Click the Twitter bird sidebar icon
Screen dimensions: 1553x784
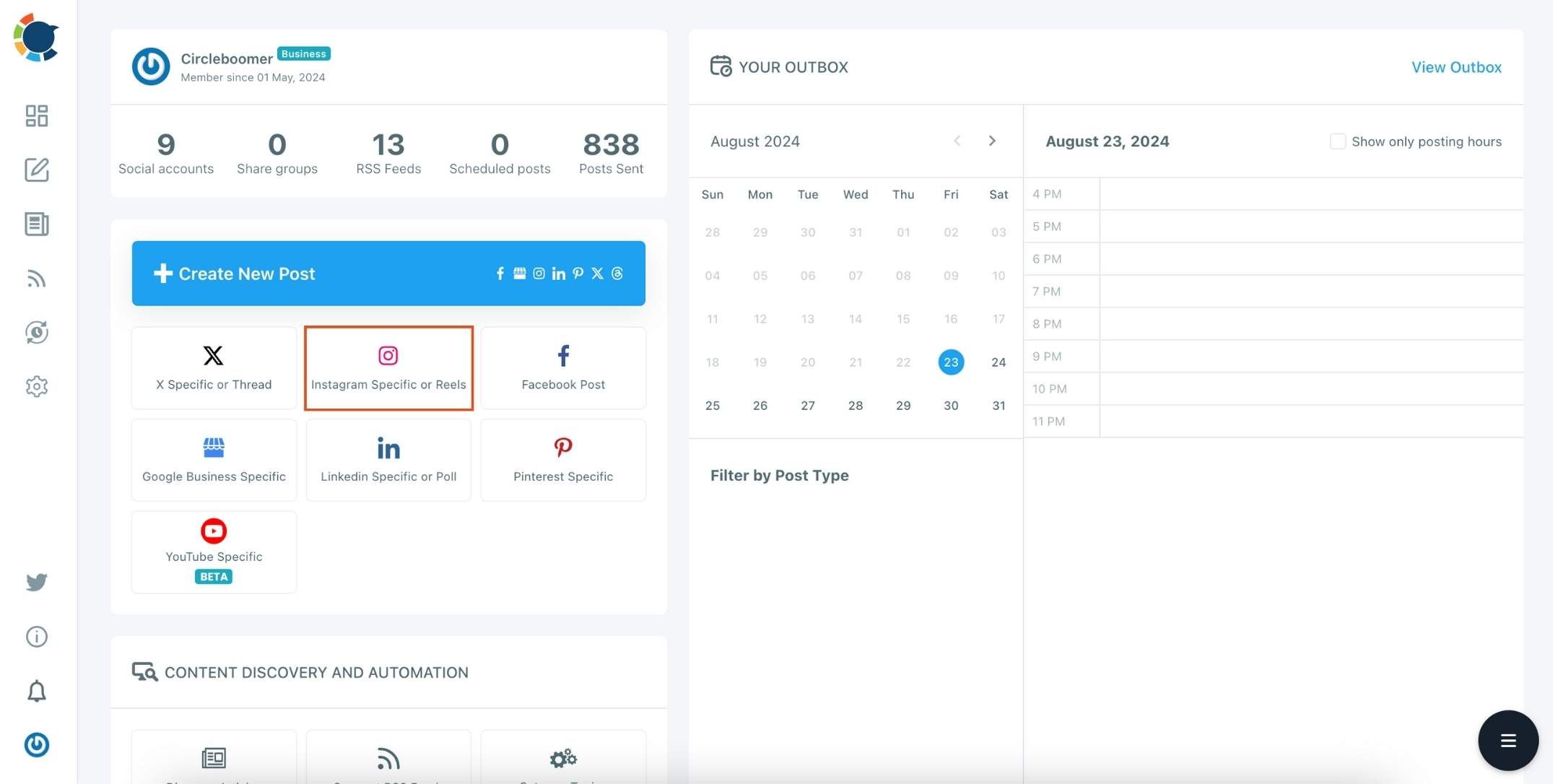pyautogui.click(x=37, y=582)
